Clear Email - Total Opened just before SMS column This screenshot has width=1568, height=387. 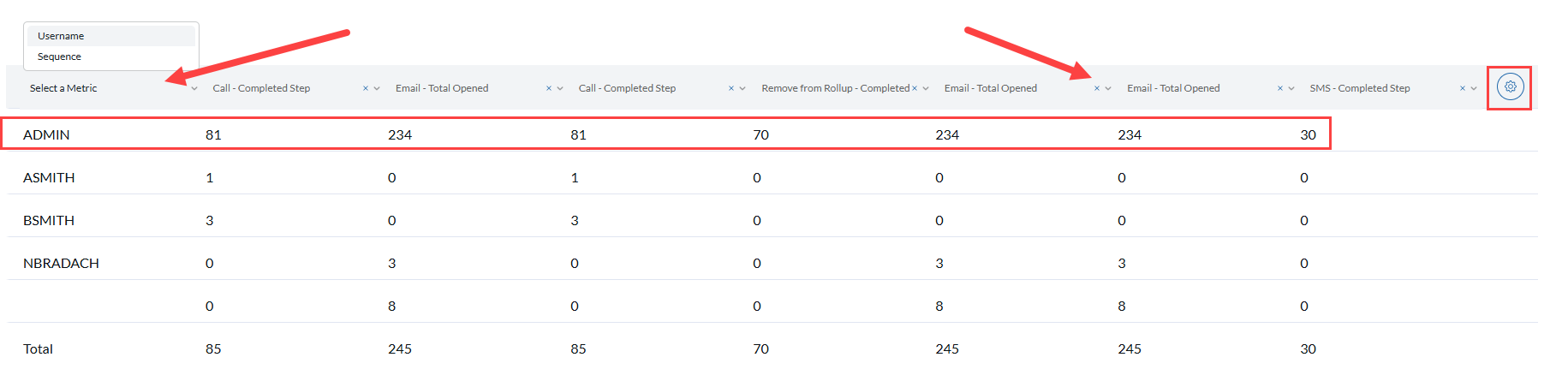pos(1280,88)
